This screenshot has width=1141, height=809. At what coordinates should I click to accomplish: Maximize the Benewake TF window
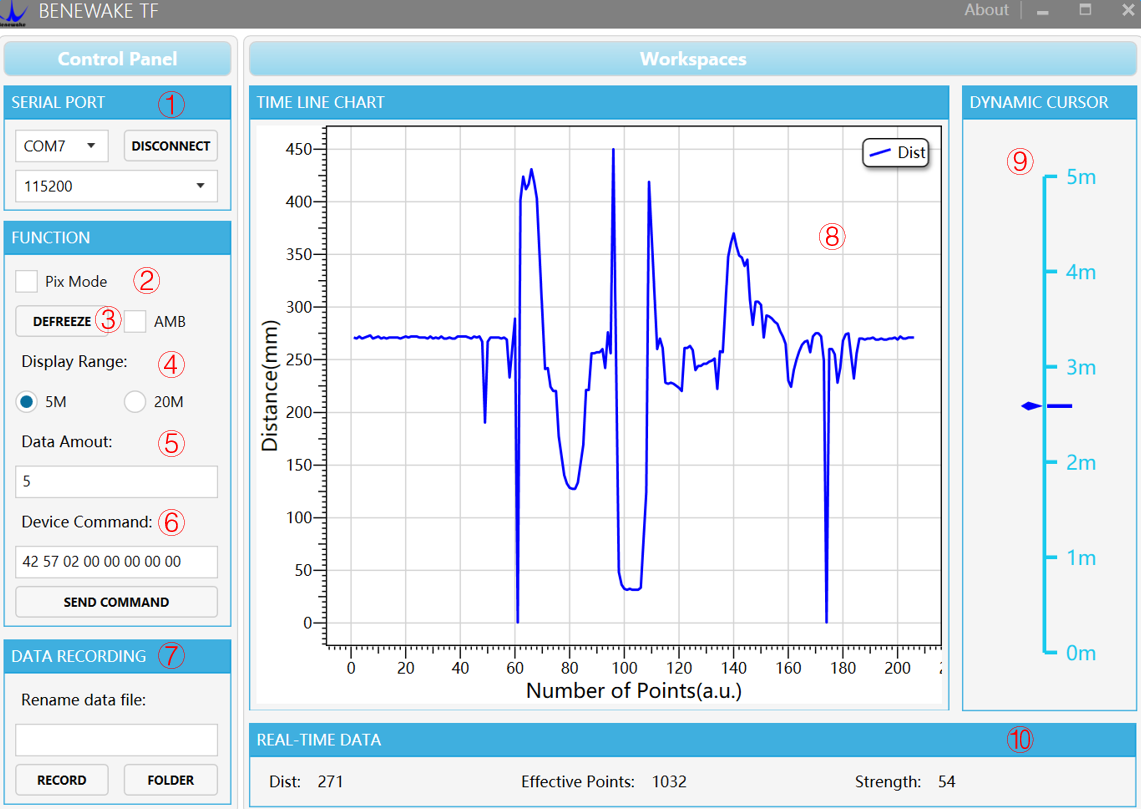[1085, 11]
